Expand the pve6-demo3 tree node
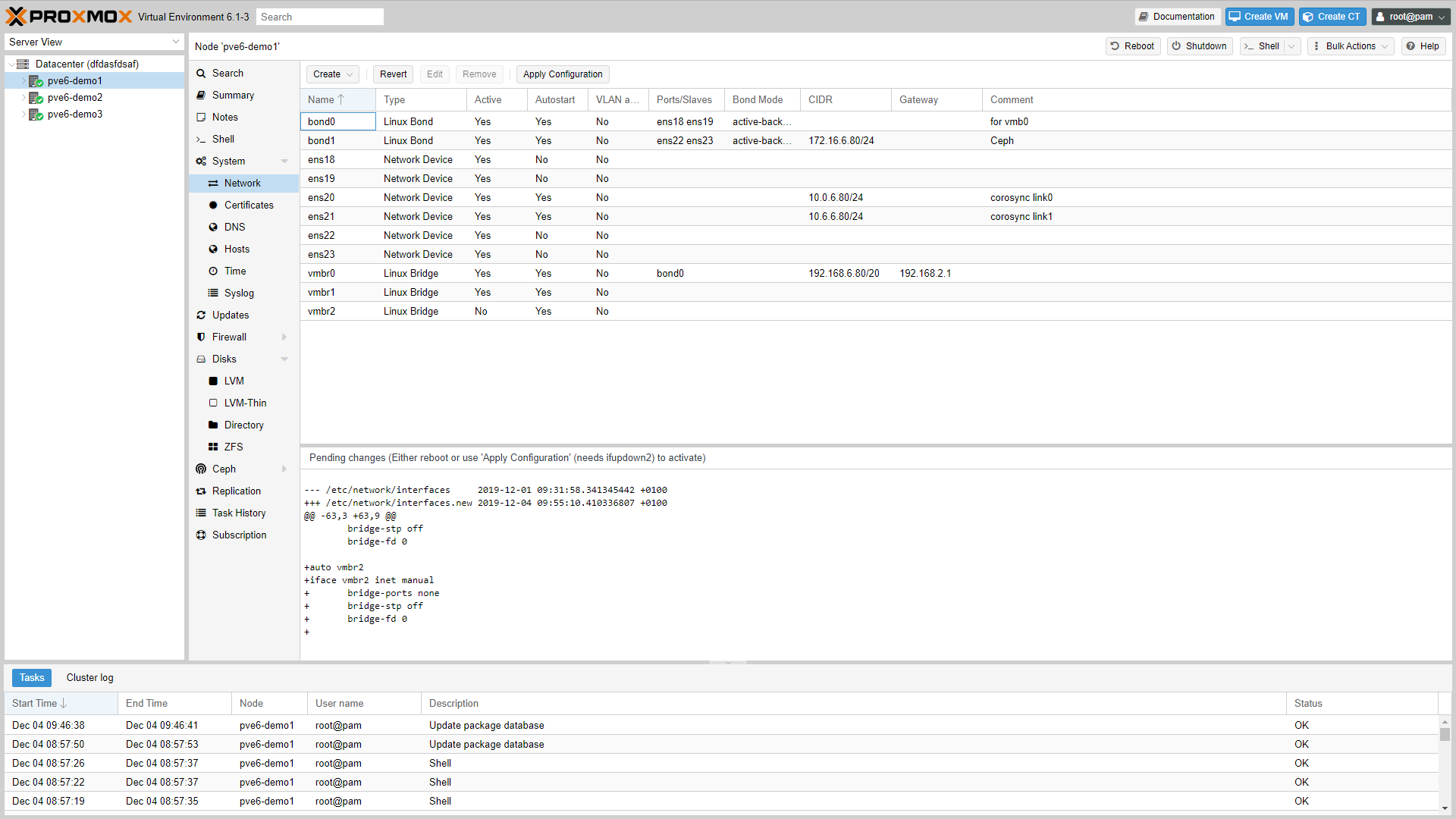This screenshot has width=1456, height=819. (x=24, y=115)
